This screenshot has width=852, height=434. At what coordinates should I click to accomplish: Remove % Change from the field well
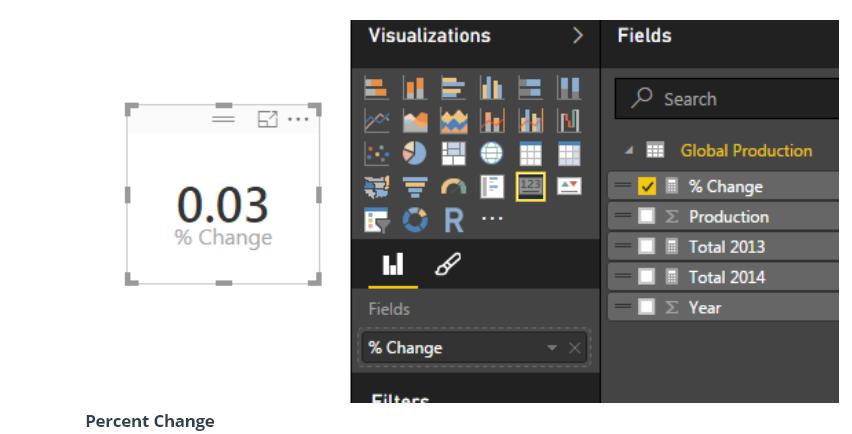[x=574, y=348]
